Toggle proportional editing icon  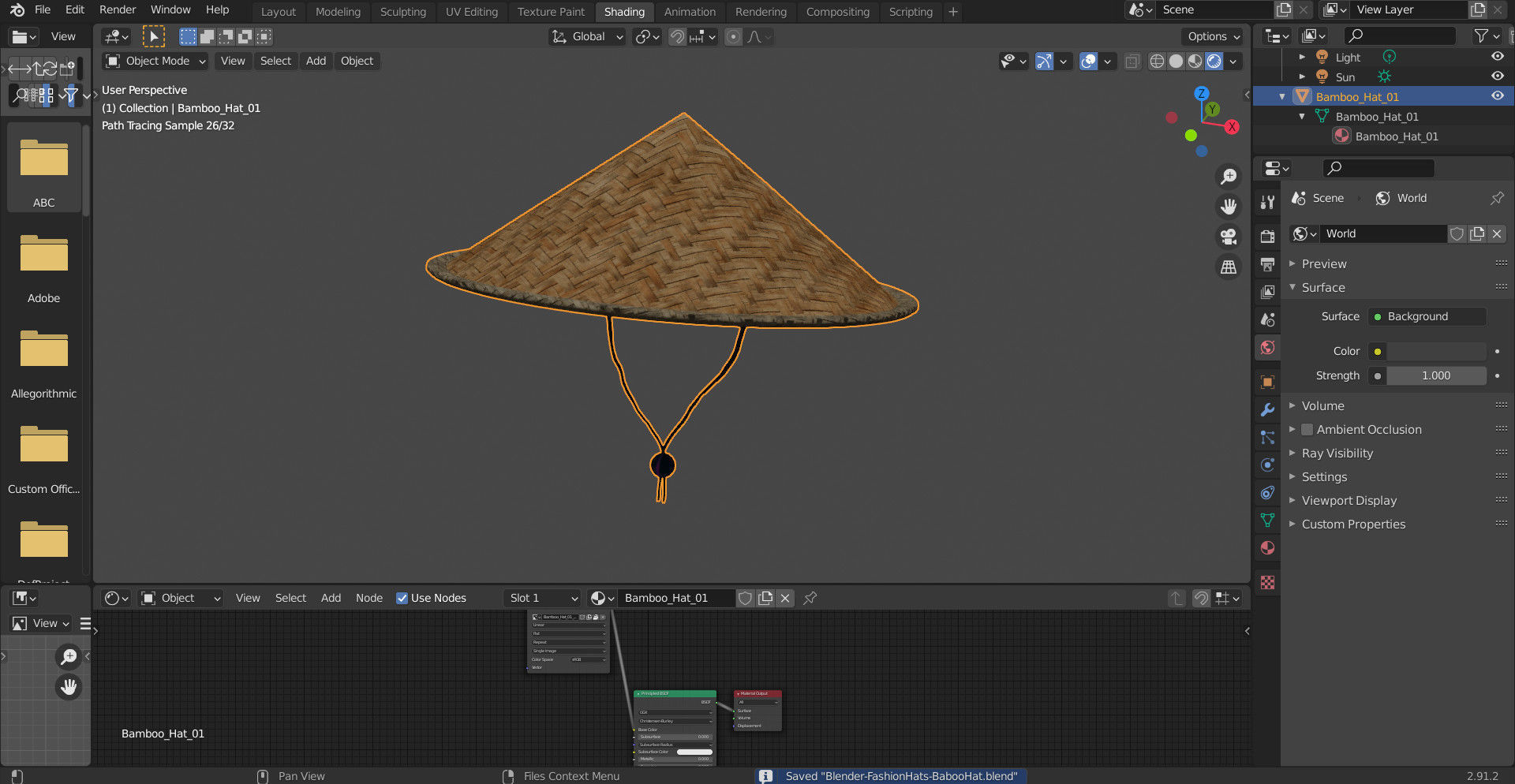point(733,36)
